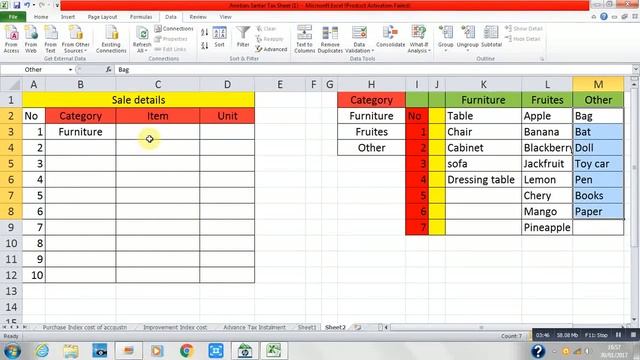Image resolution: width=640 pixels, height=360 pixels.
Task: Open the Name Box dropdown
Action: (70, 70)
